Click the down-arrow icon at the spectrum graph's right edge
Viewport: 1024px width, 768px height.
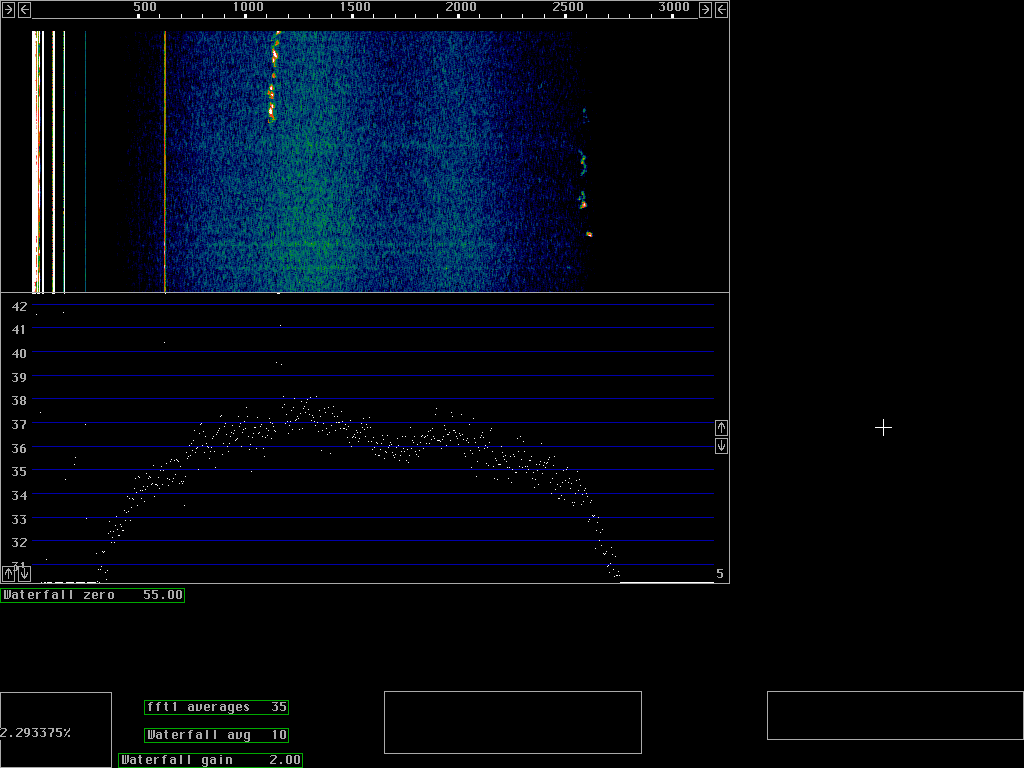[x=721, y=446]
